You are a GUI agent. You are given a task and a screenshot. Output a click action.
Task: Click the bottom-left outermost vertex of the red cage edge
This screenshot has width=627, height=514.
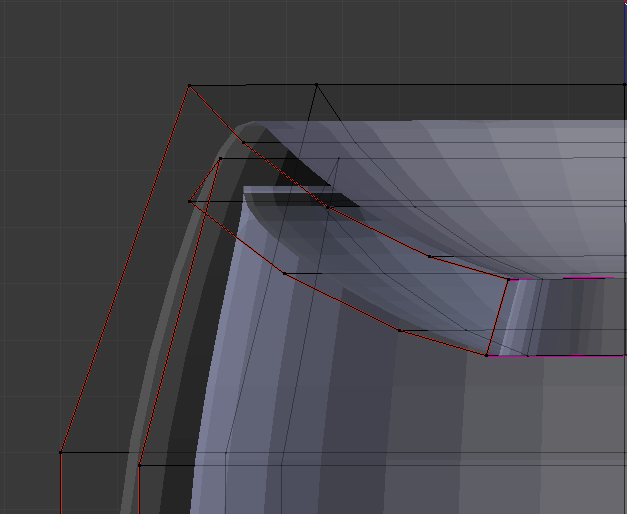[61, 451]
